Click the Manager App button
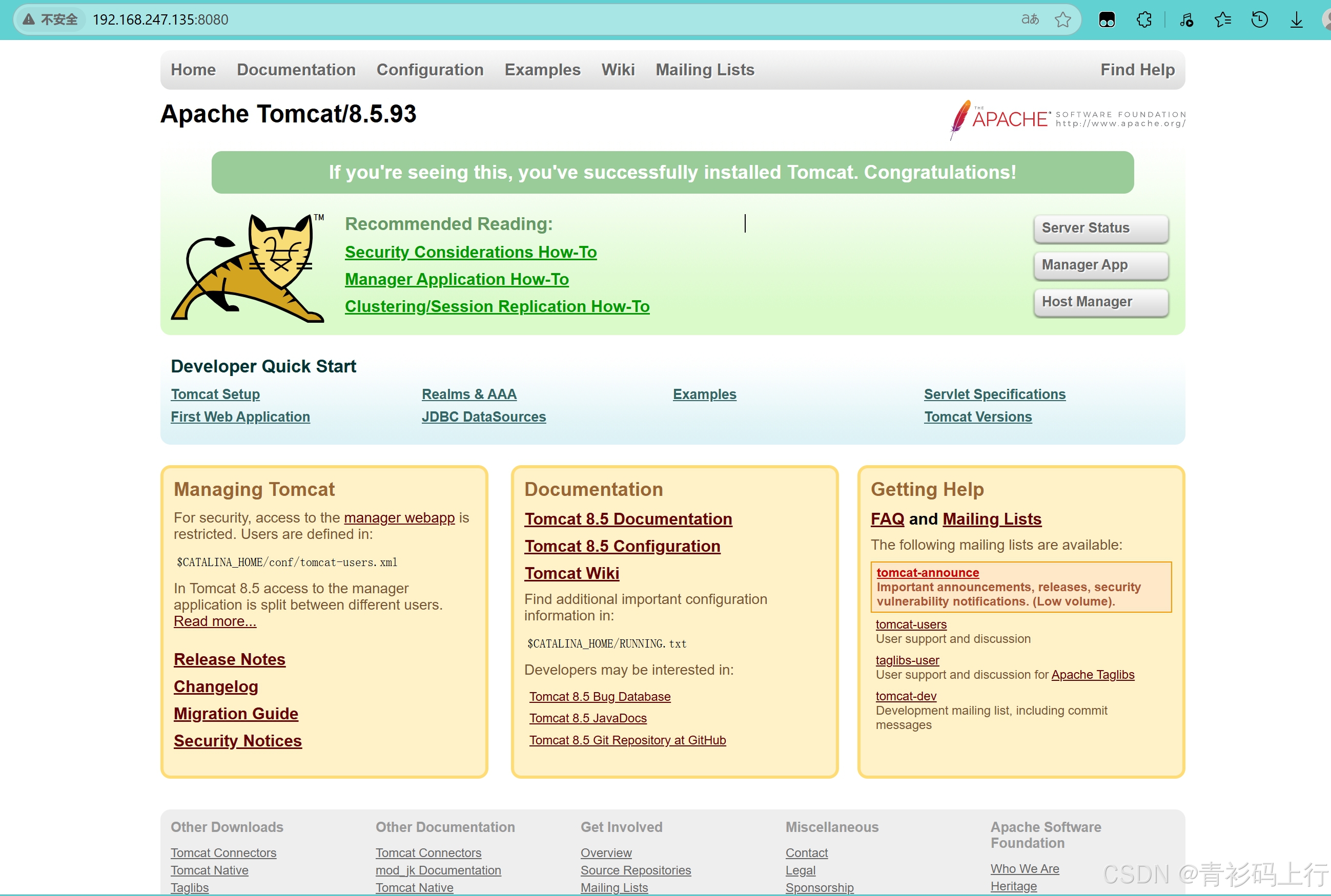The image size is (1331, 896). tap(1100, 265)
